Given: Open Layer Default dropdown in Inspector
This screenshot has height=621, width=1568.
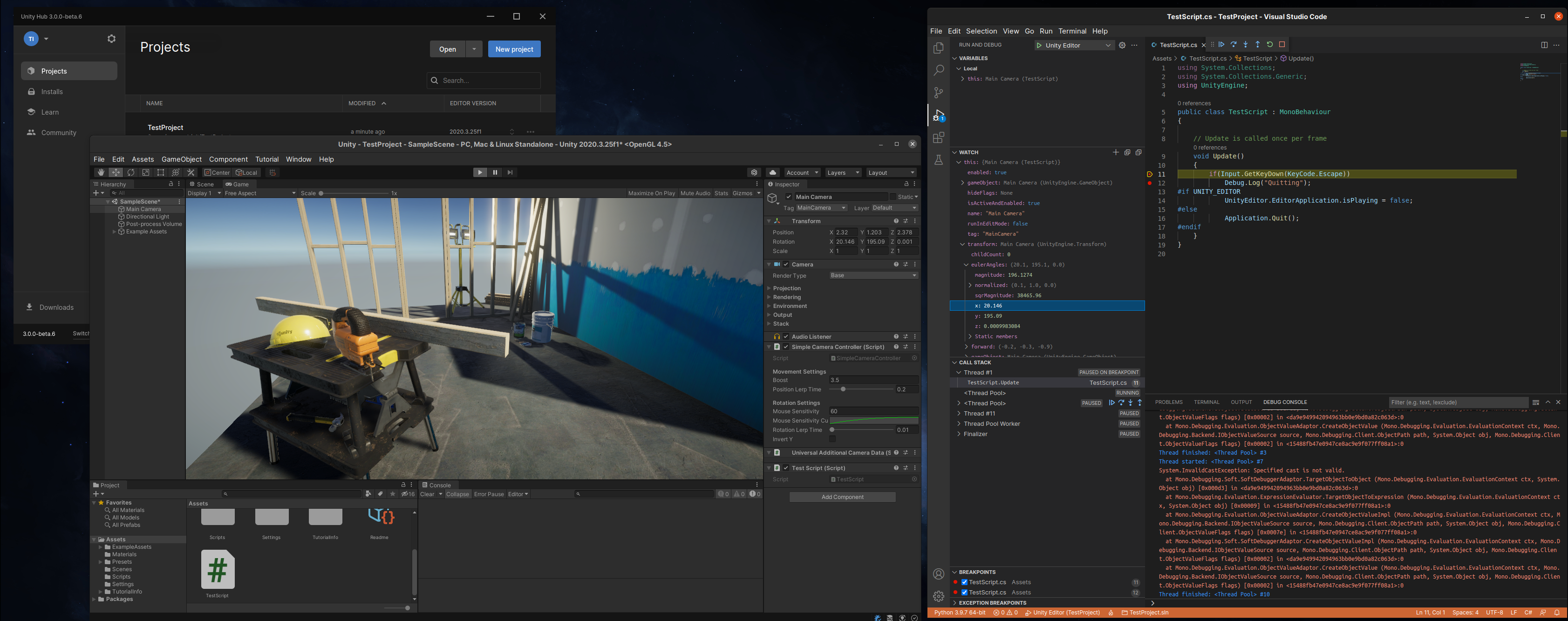Looking at the screenshot, I should (894, 208).
